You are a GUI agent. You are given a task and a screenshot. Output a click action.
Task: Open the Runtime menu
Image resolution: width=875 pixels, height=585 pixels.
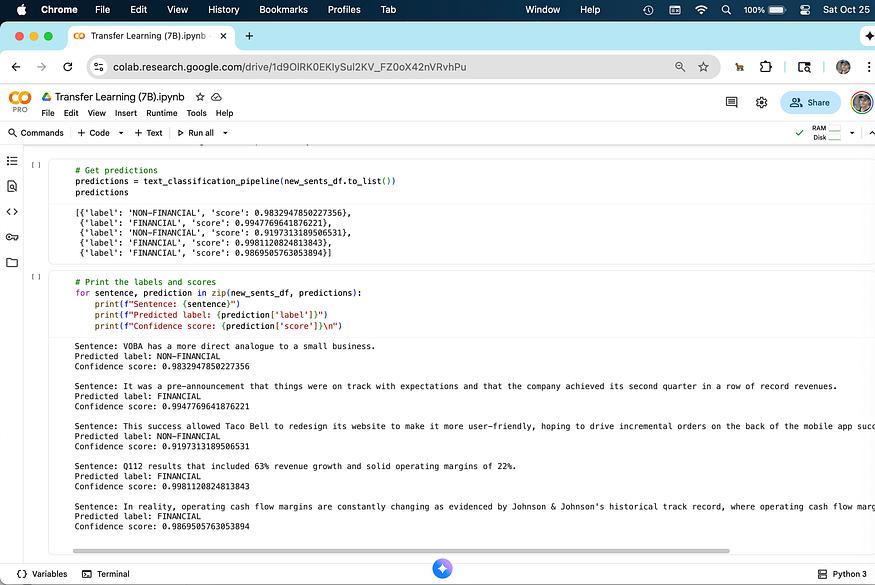point(161,113)
